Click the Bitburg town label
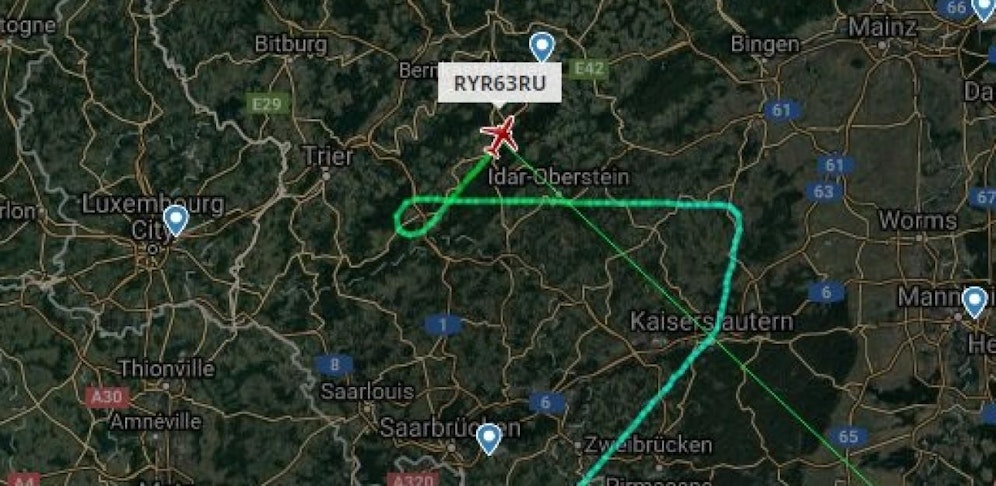The height and width of the screenshot is (486, 996). (x=291, y=44)
